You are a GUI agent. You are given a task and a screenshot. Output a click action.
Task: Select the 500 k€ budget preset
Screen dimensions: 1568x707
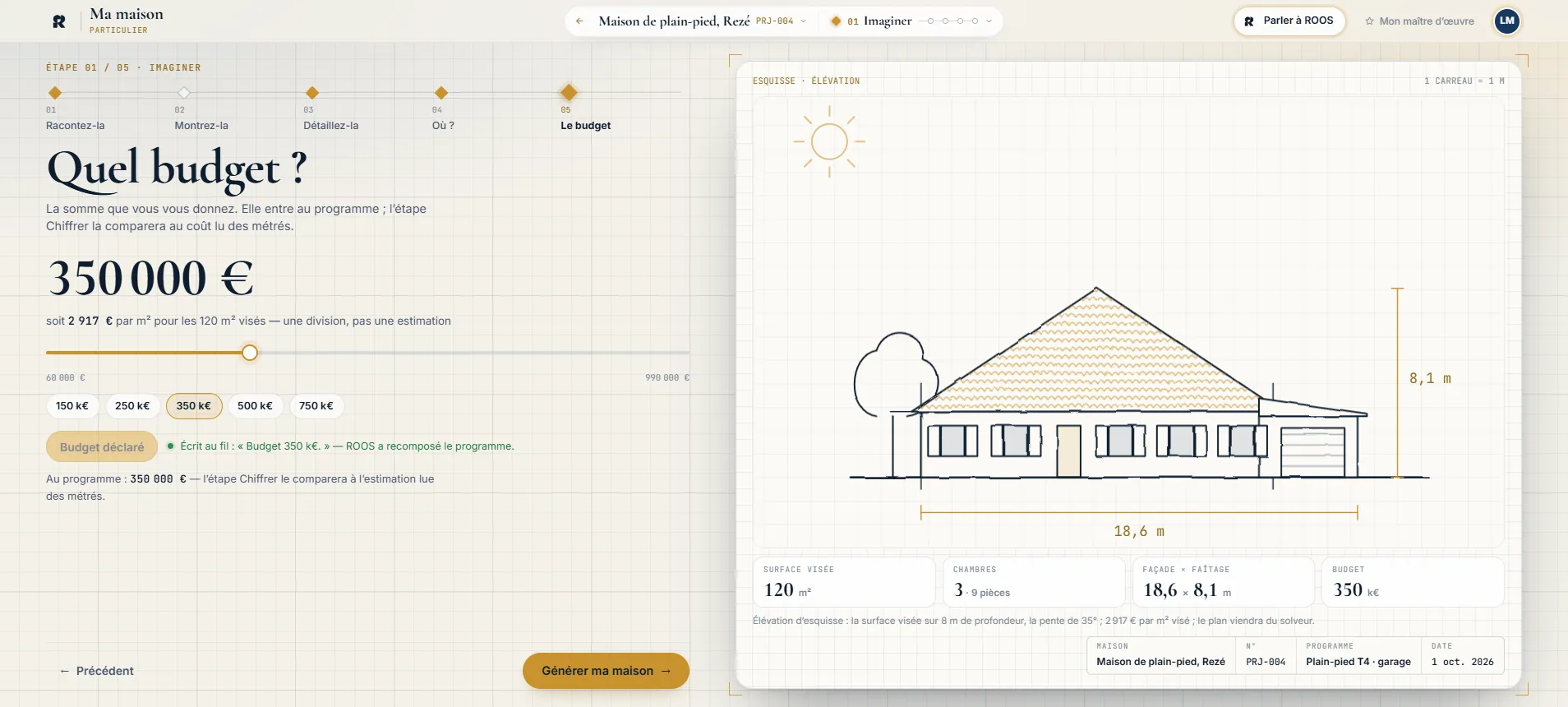click(255, 406)
